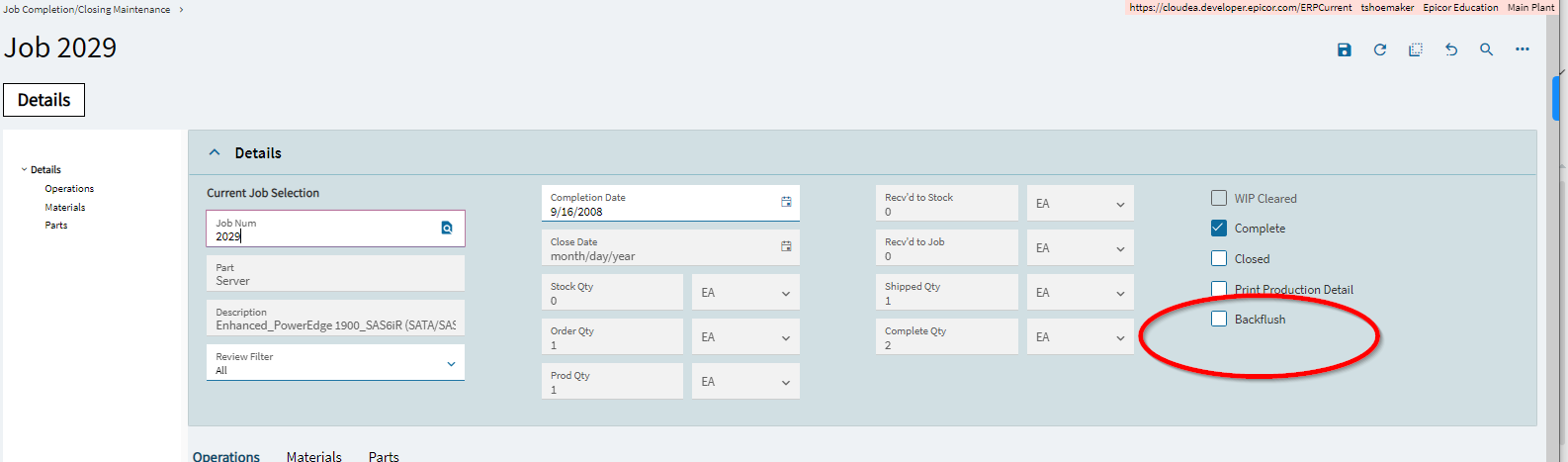Open the Shipped Qty unit dropdown
This screenshot has height=462, width=1568.
[x=1081, y=292]
